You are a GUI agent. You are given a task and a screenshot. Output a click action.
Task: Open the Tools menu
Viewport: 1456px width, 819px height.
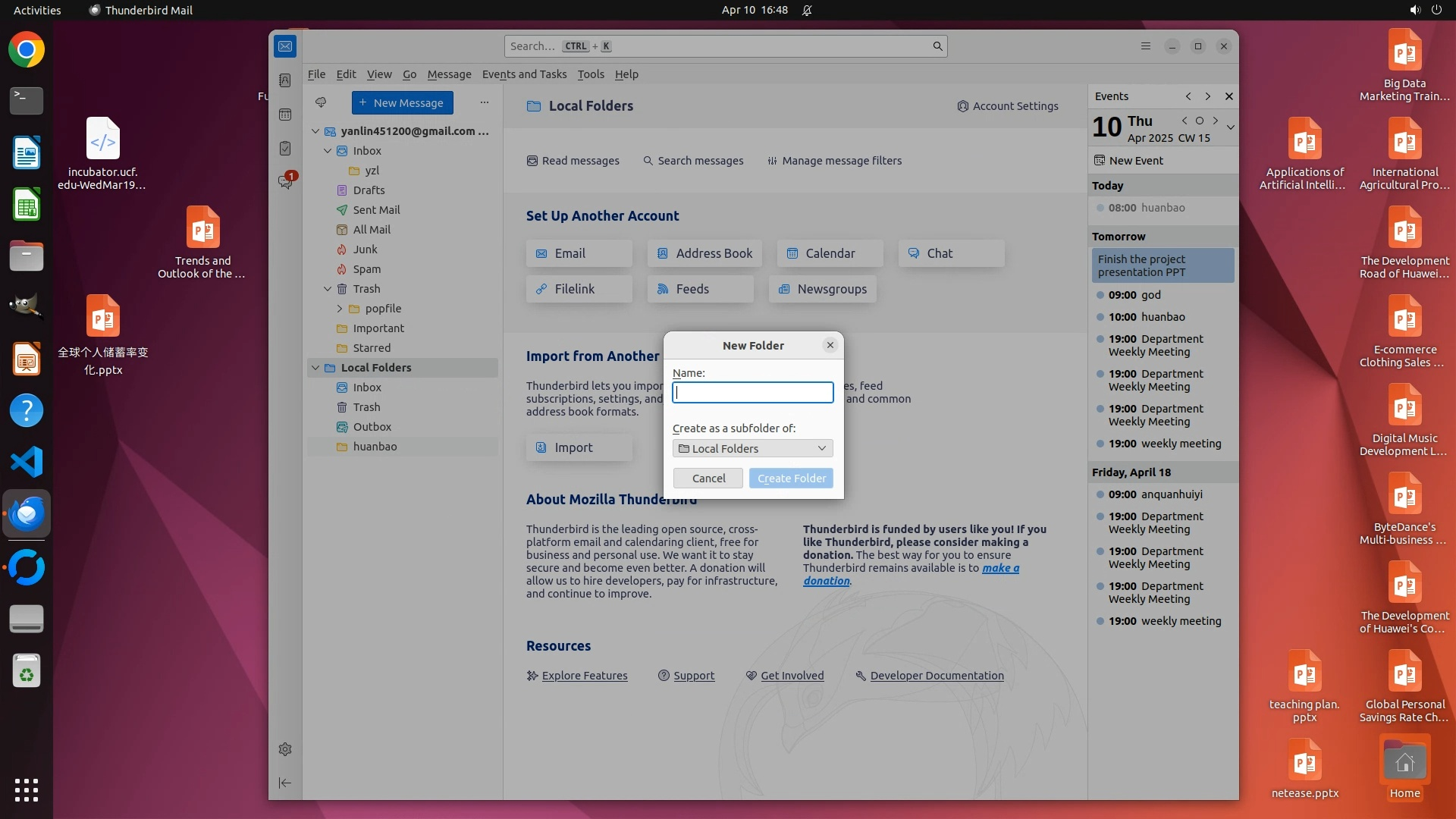point(590,74)
